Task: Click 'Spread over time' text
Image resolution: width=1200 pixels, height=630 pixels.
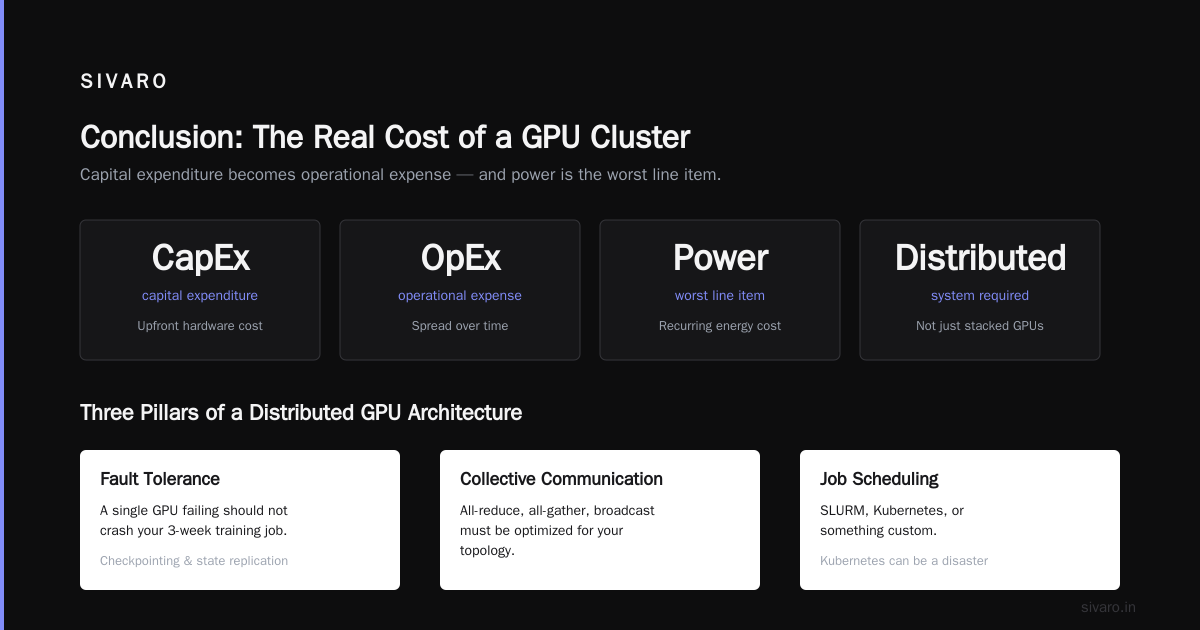Action: coord(460,326)
